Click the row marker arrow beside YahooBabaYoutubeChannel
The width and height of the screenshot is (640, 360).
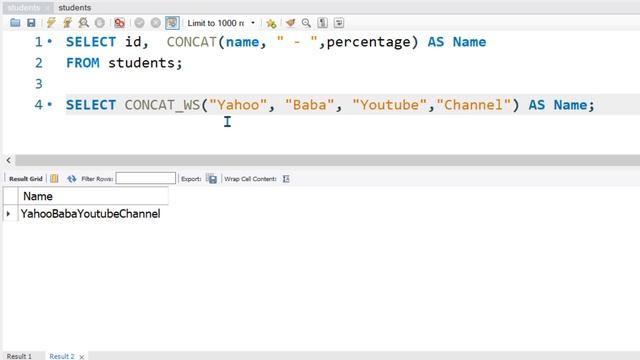(x=9, y=213)
